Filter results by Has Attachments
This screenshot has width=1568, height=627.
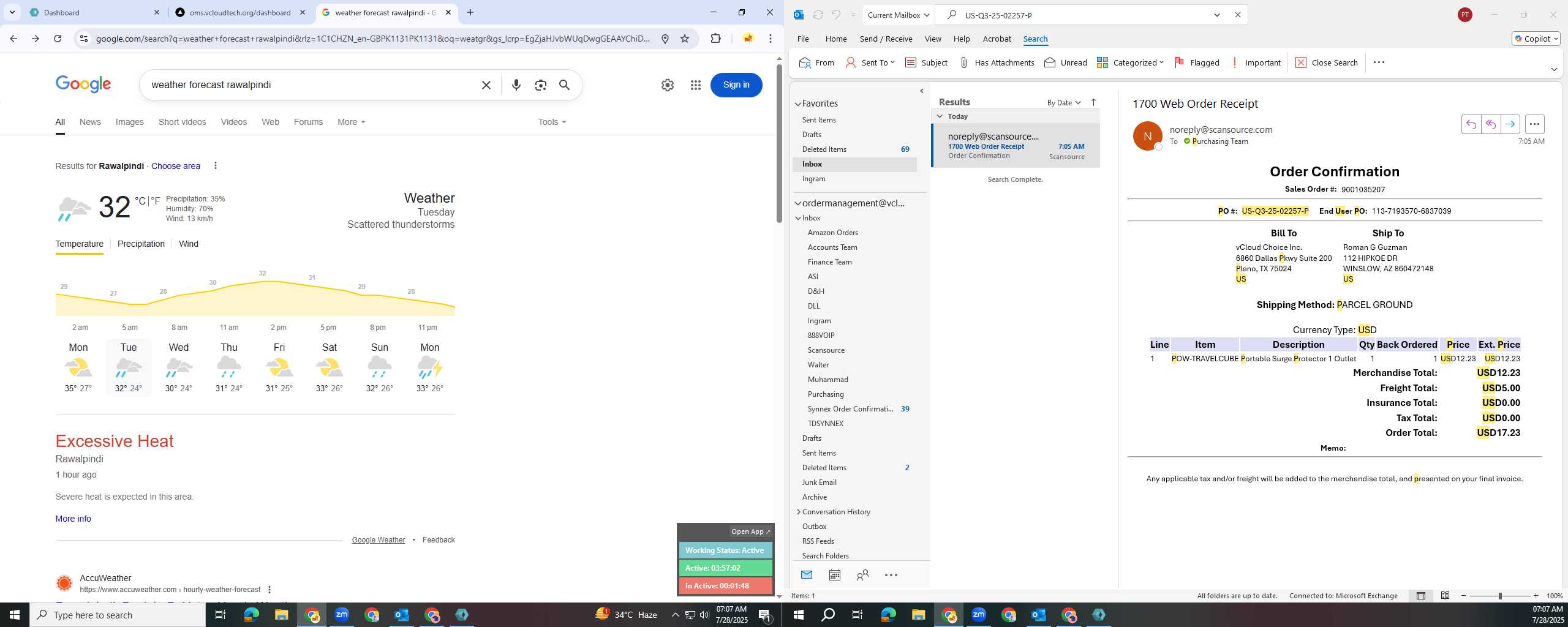click(x=997, y=62)
